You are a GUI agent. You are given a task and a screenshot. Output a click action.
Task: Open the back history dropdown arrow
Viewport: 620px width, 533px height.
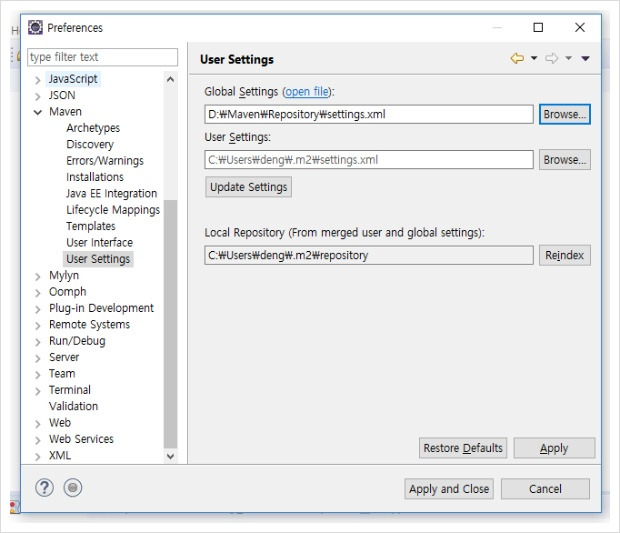pos(534,58)
